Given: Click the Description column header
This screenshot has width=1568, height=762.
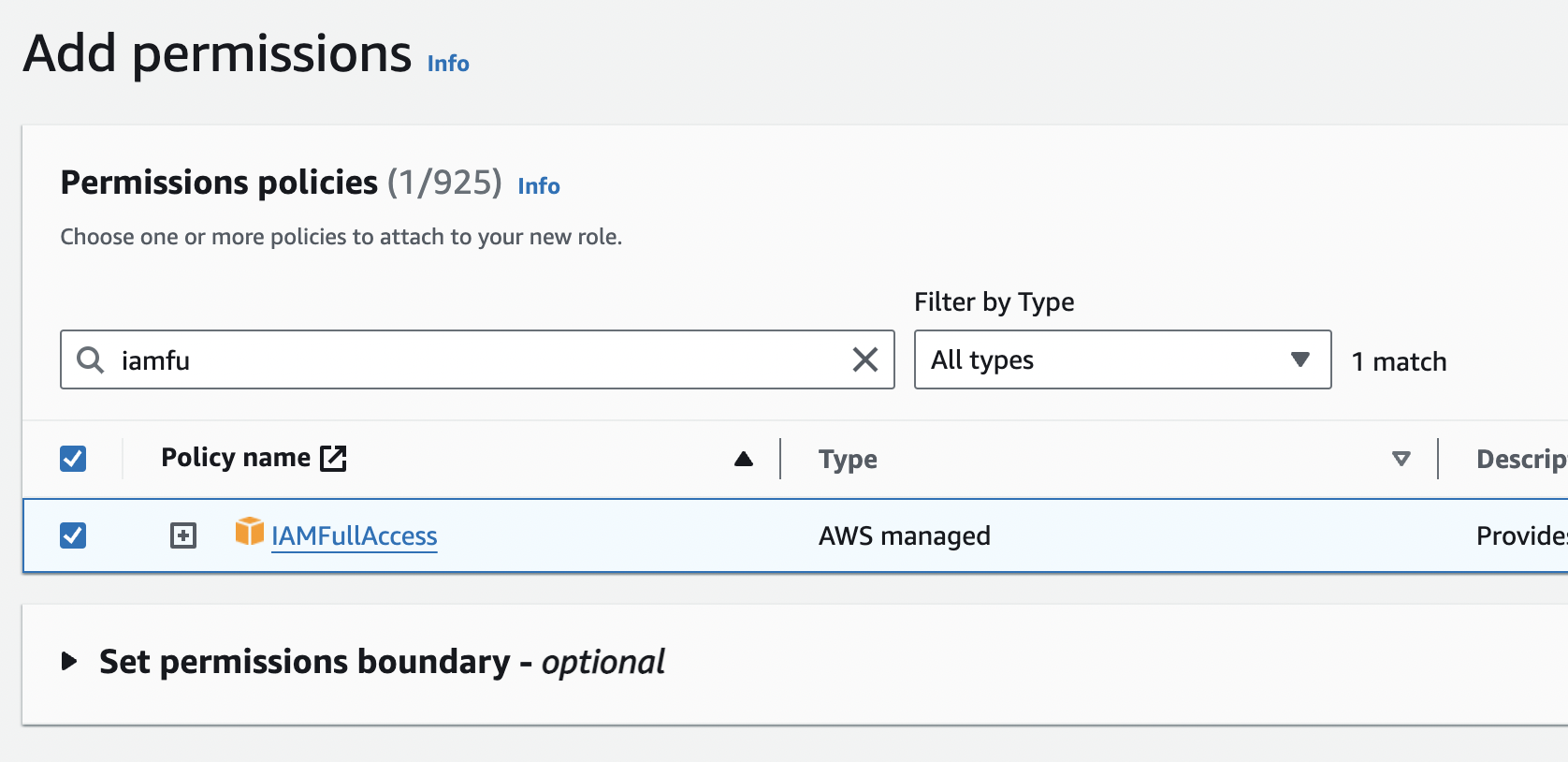Looking at the screenshot, I should point(1520,460).
